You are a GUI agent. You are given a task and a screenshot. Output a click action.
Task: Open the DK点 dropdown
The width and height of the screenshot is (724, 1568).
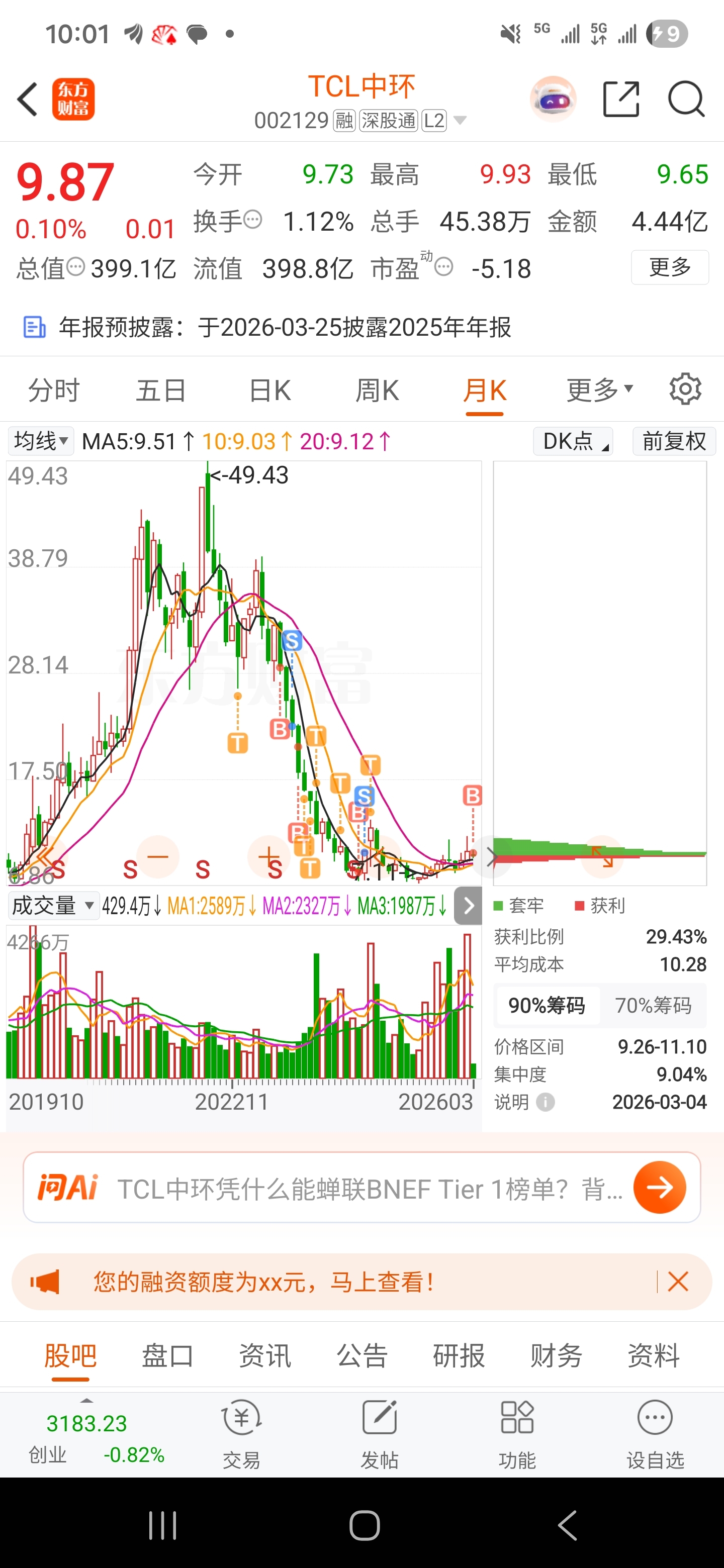[573, 441]
